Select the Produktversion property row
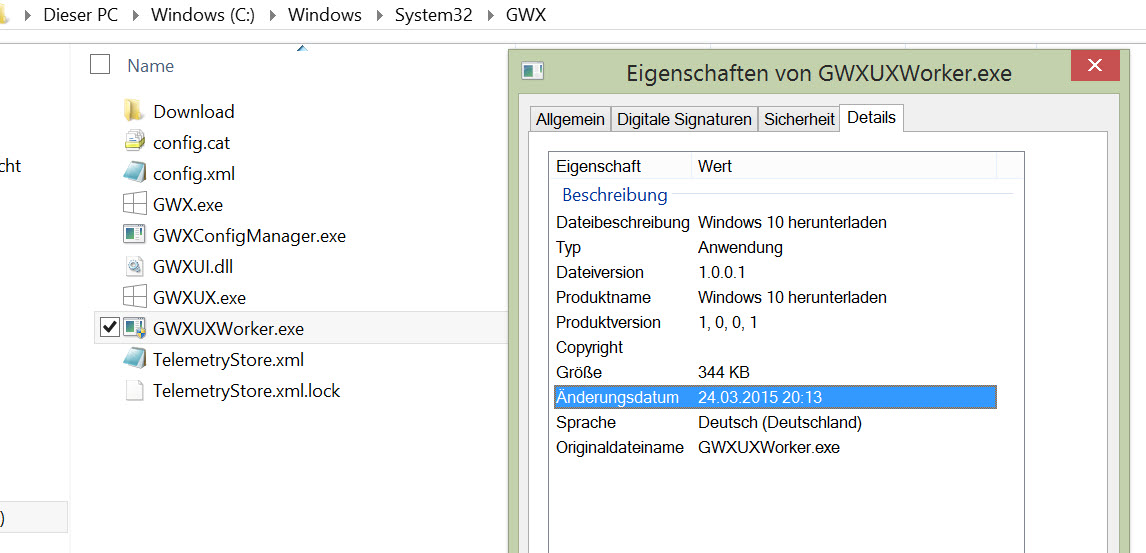This screenshot has height=553, width=1146. click(775, 322)
